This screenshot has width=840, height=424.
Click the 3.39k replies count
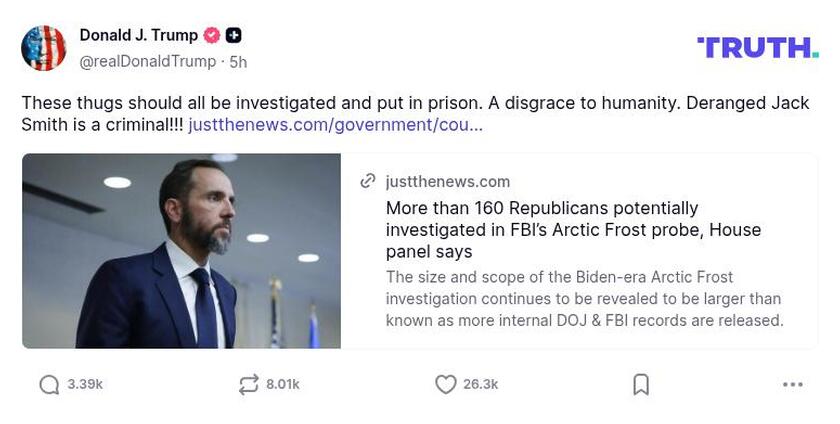[85, 385]
